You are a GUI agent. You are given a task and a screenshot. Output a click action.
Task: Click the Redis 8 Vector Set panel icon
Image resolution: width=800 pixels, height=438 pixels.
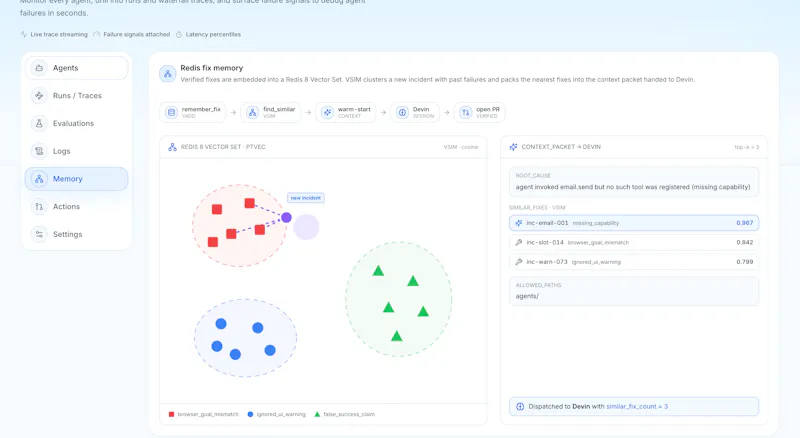click(x=172, y=147)
